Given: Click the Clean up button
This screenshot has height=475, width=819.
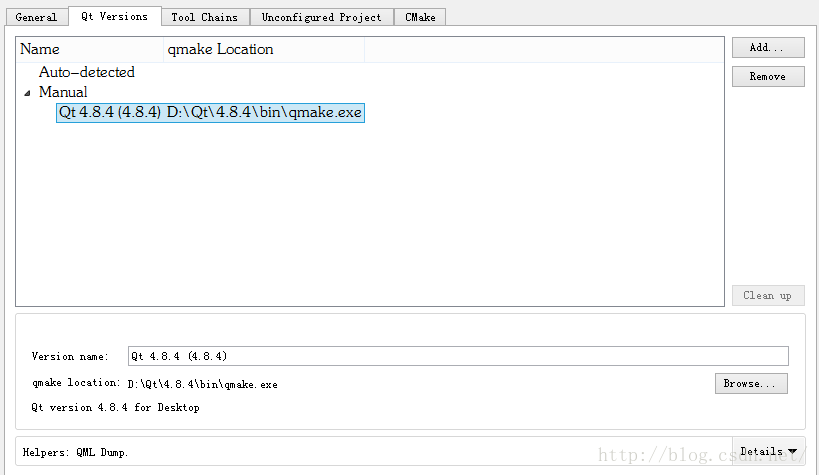Looking at the screenshot, I should point(768,295).
